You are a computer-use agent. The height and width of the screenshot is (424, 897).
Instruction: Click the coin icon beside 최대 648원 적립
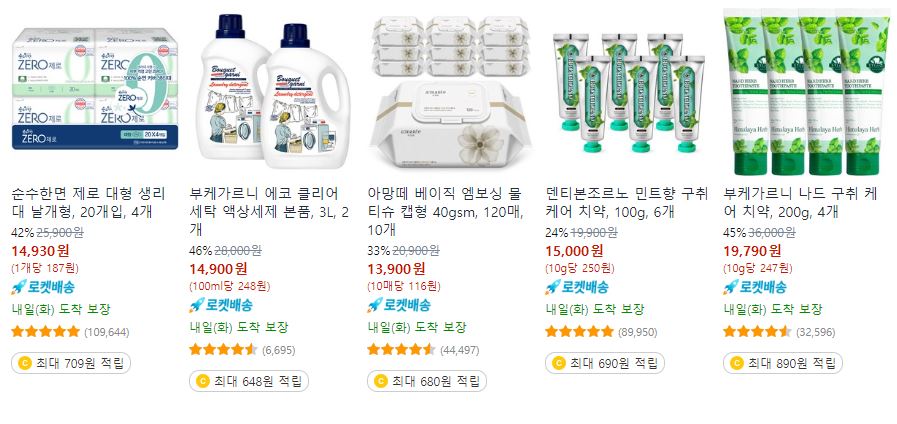pos(202,381)
